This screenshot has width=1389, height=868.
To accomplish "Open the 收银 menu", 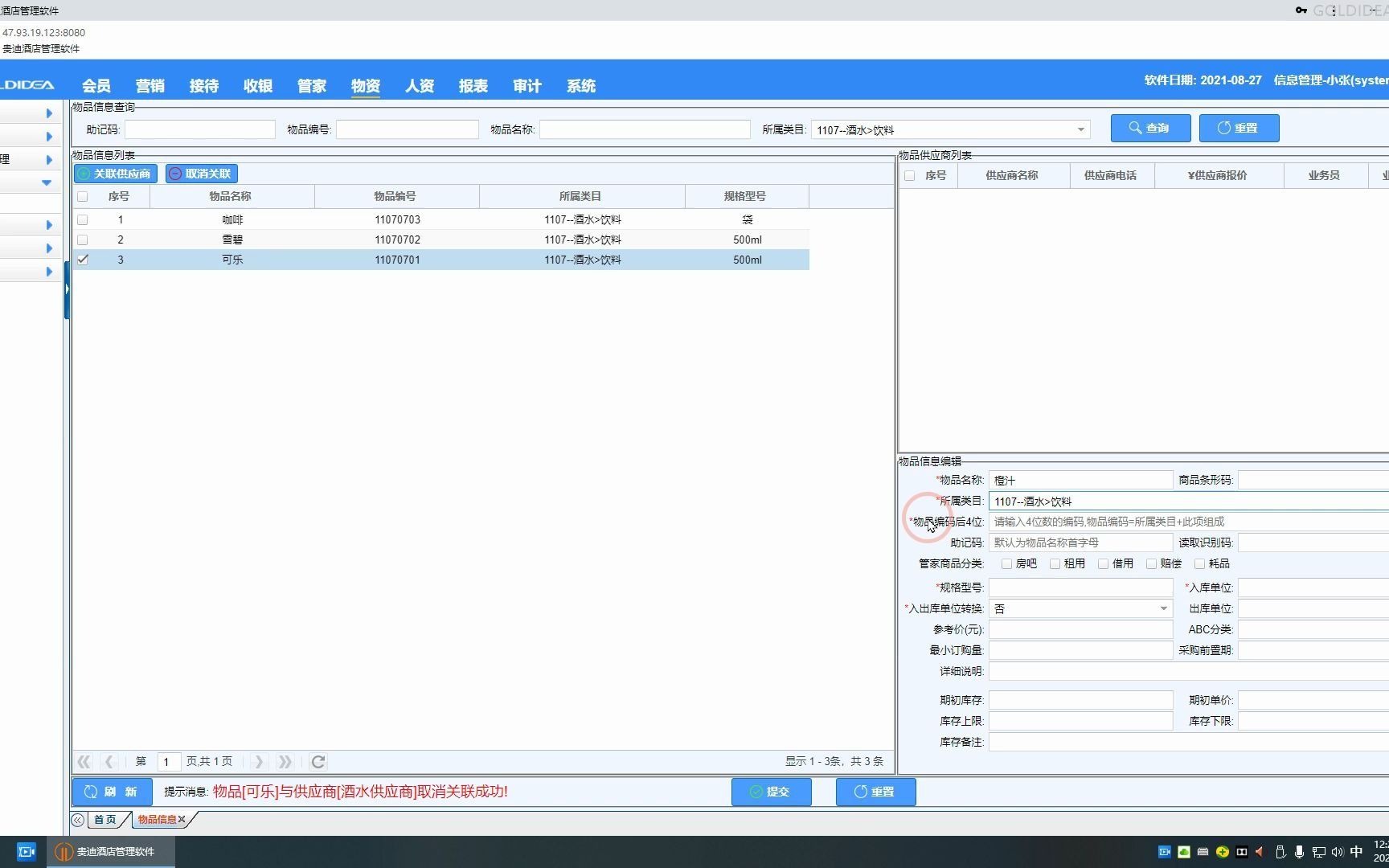I will [258, 86].
